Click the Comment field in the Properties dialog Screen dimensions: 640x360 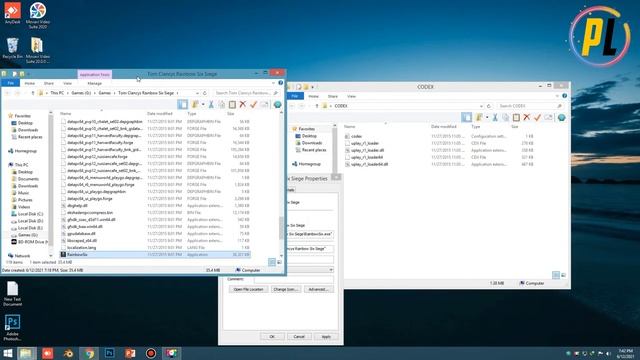pos(293,280)
